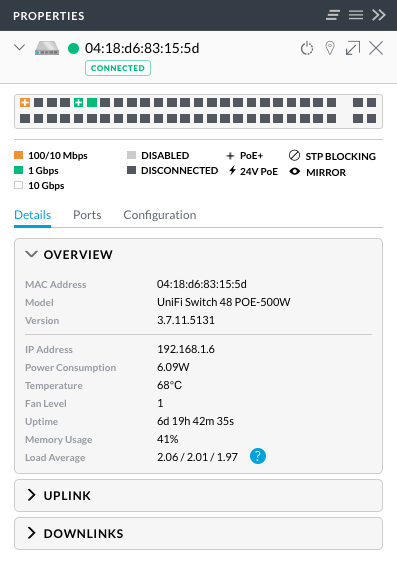The width and height of the screenshot is (397, 563).
Task: Click memory usage value '41%'
Action: coord(168,439)
